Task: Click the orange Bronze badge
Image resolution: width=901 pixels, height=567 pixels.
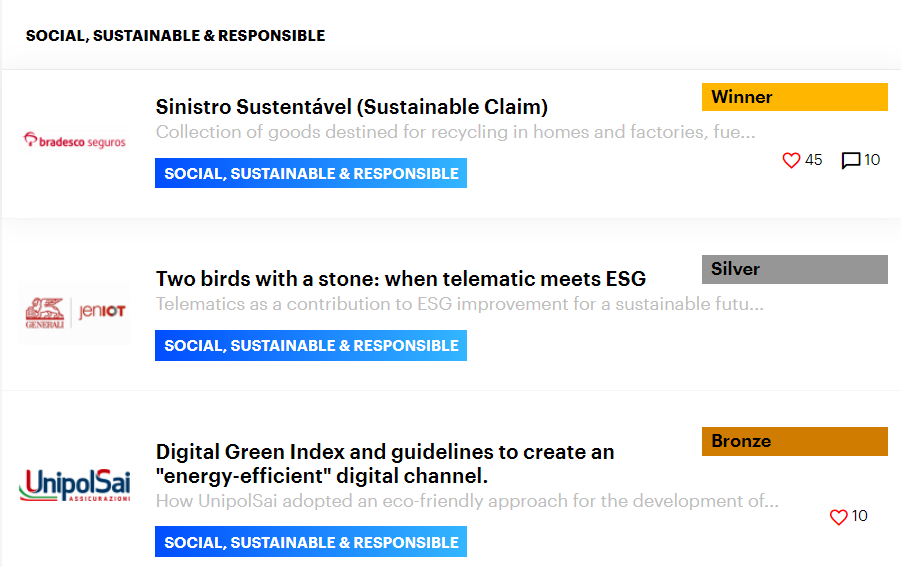Action: 794,441
